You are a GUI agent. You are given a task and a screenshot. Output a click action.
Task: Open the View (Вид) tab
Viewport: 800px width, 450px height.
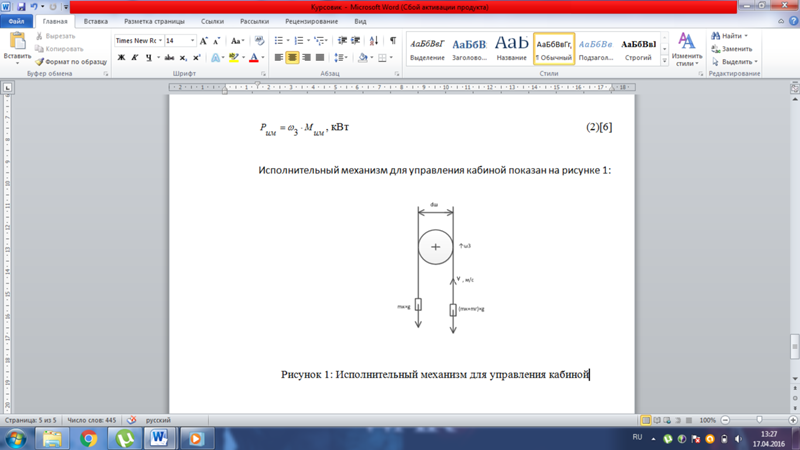pyautogui.click(x=360, y=21)
